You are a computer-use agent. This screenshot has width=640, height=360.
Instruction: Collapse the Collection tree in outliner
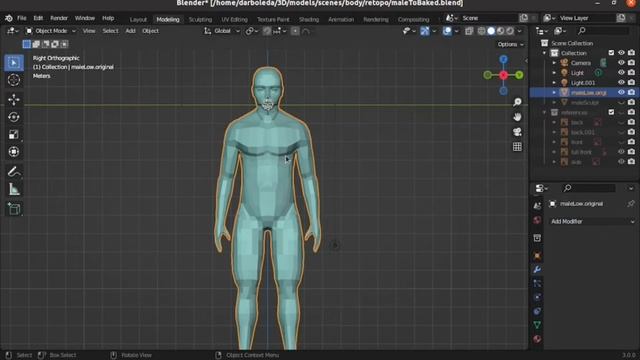[544, 53]
